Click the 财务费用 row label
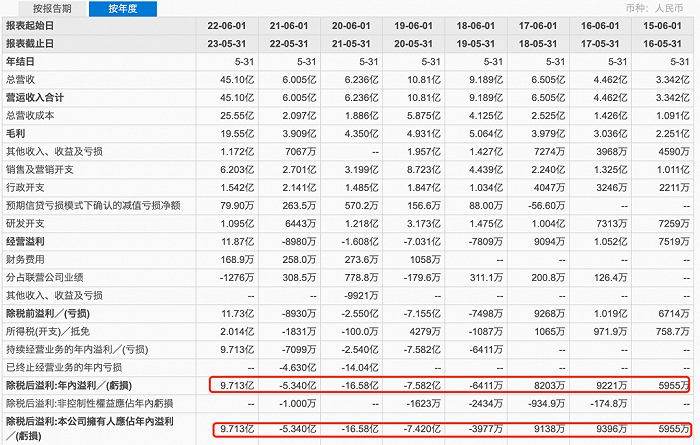 tap(25, 259)
